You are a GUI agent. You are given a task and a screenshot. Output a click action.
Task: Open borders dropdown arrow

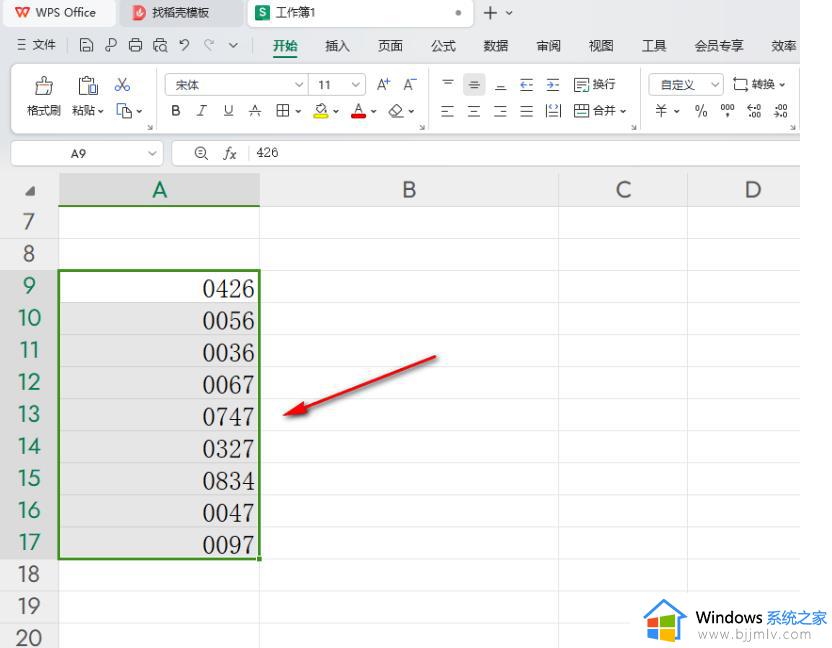pyautogui.click(x=298, y=111)
